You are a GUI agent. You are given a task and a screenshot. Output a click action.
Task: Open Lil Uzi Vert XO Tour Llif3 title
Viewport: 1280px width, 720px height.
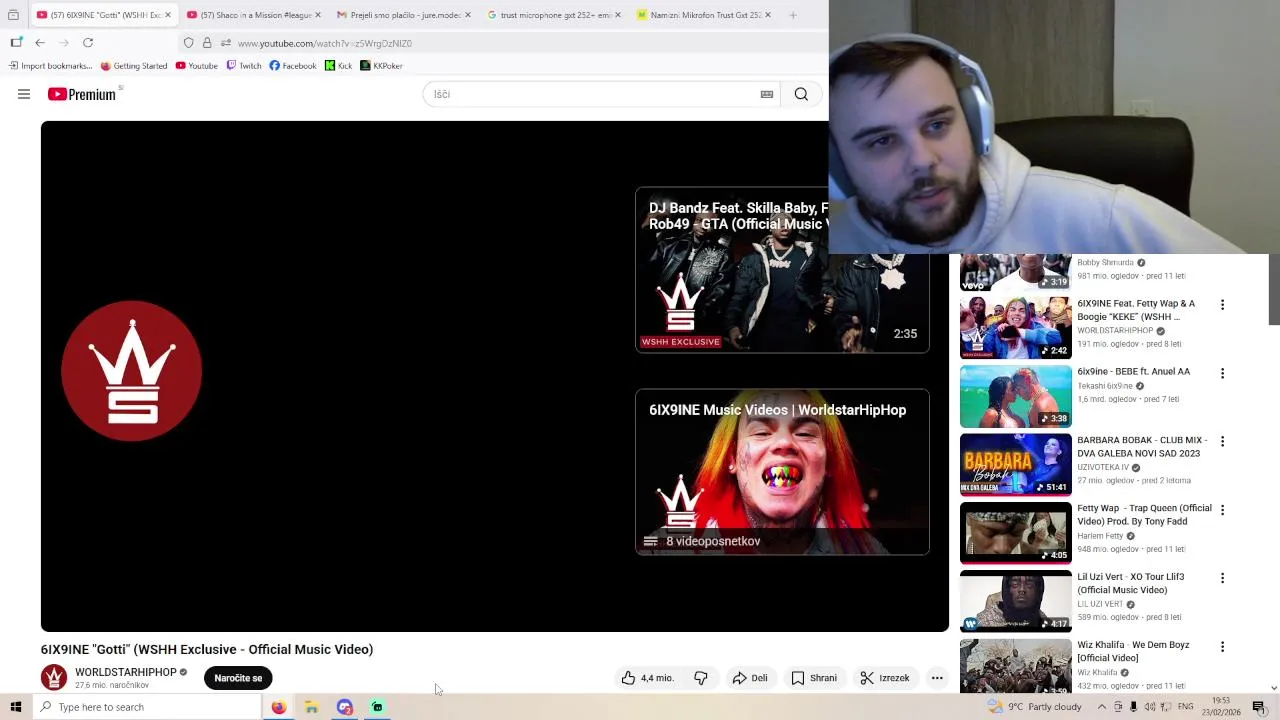(1130, 583)
